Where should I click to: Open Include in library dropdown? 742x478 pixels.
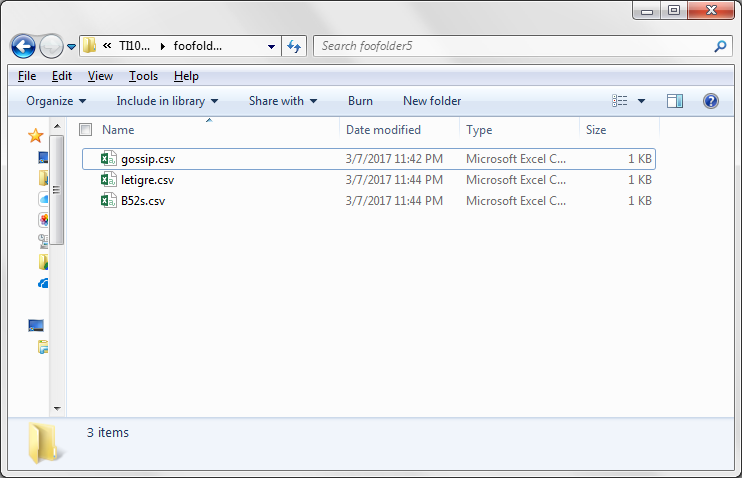pyautogui.click(x=167, y=101)
